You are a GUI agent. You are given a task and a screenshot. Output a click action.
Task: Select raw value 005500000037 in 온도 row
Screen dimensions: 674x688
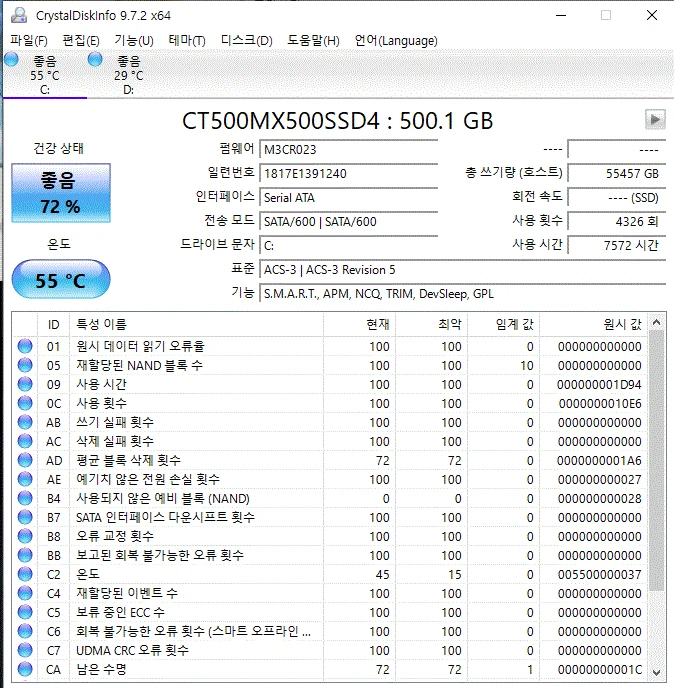tap(599, 574)
